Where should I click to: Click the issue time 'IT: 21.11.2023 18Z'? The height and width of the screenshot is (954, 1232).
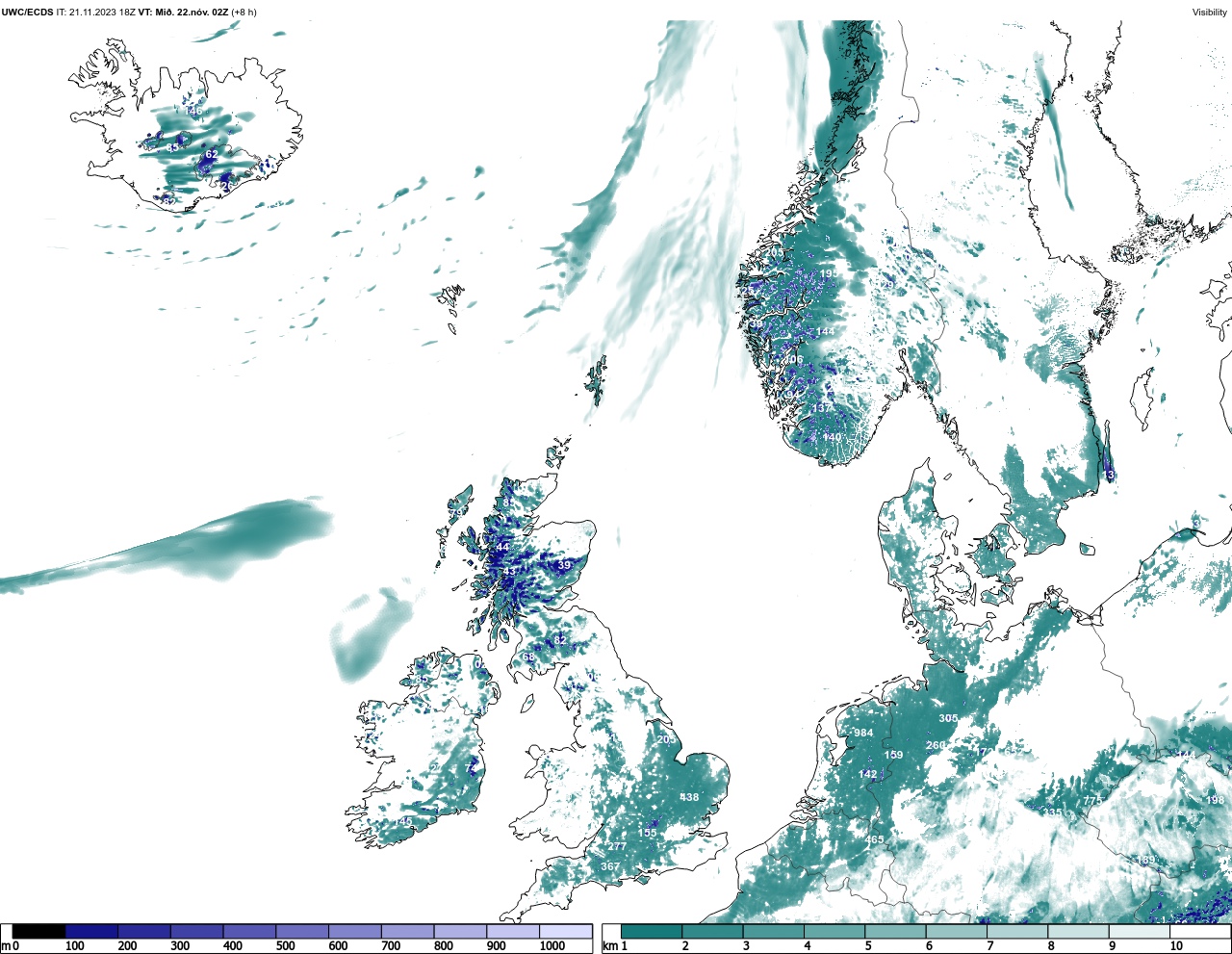click(96, 12)
